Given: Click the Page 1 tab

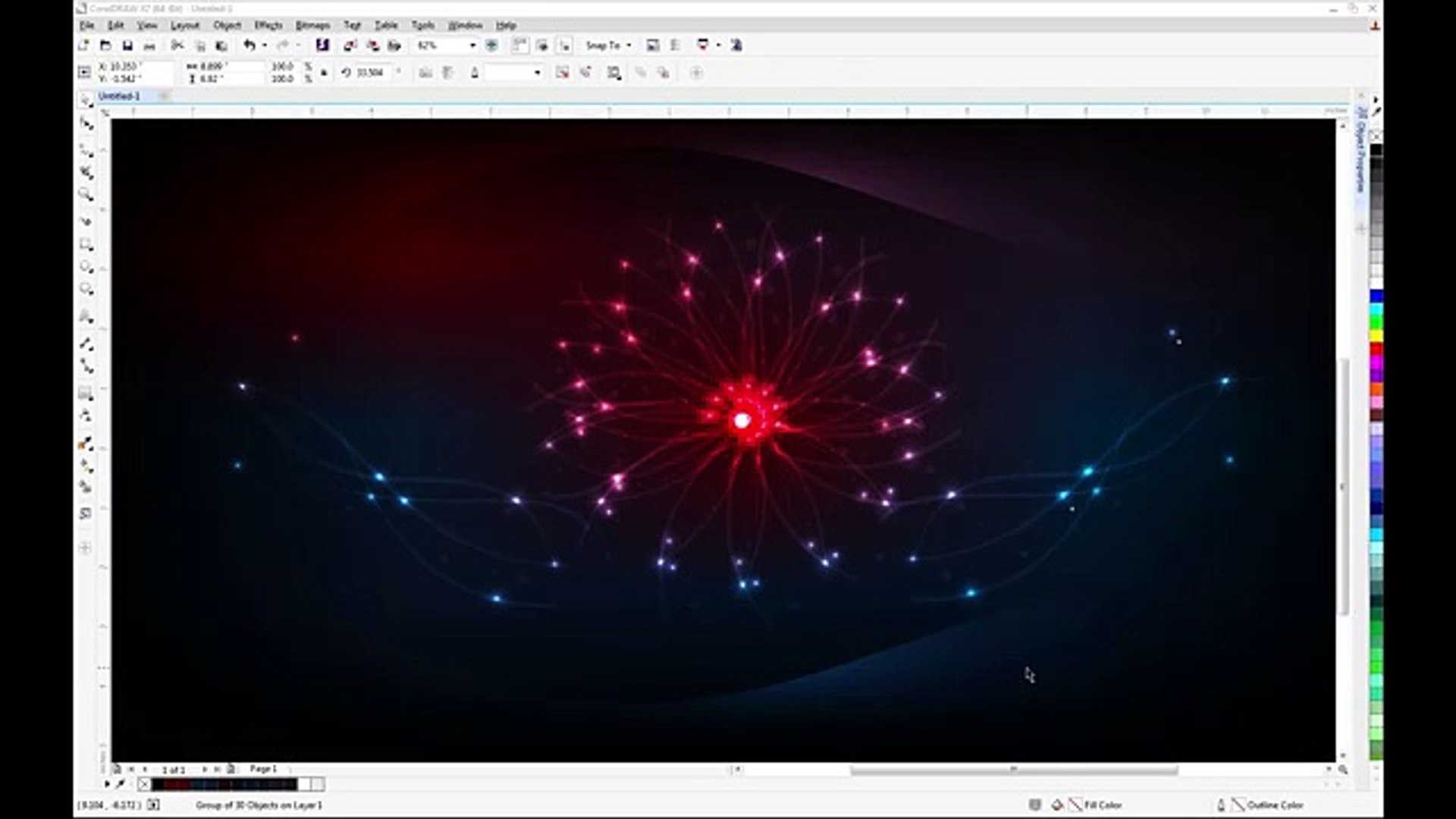Looking at the screenshot, I should tap(263, 769).
